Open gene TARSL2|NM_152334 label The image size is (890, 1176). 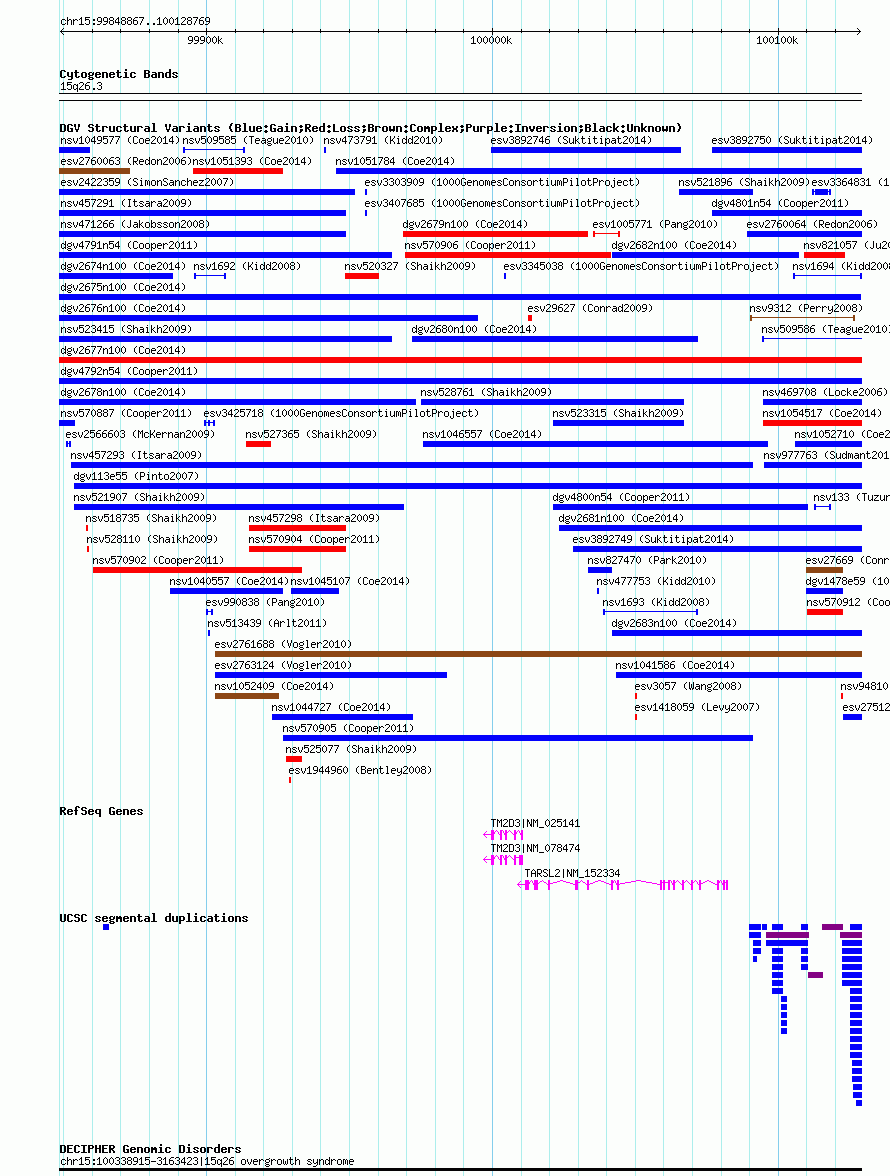click(x=572, y=873)
